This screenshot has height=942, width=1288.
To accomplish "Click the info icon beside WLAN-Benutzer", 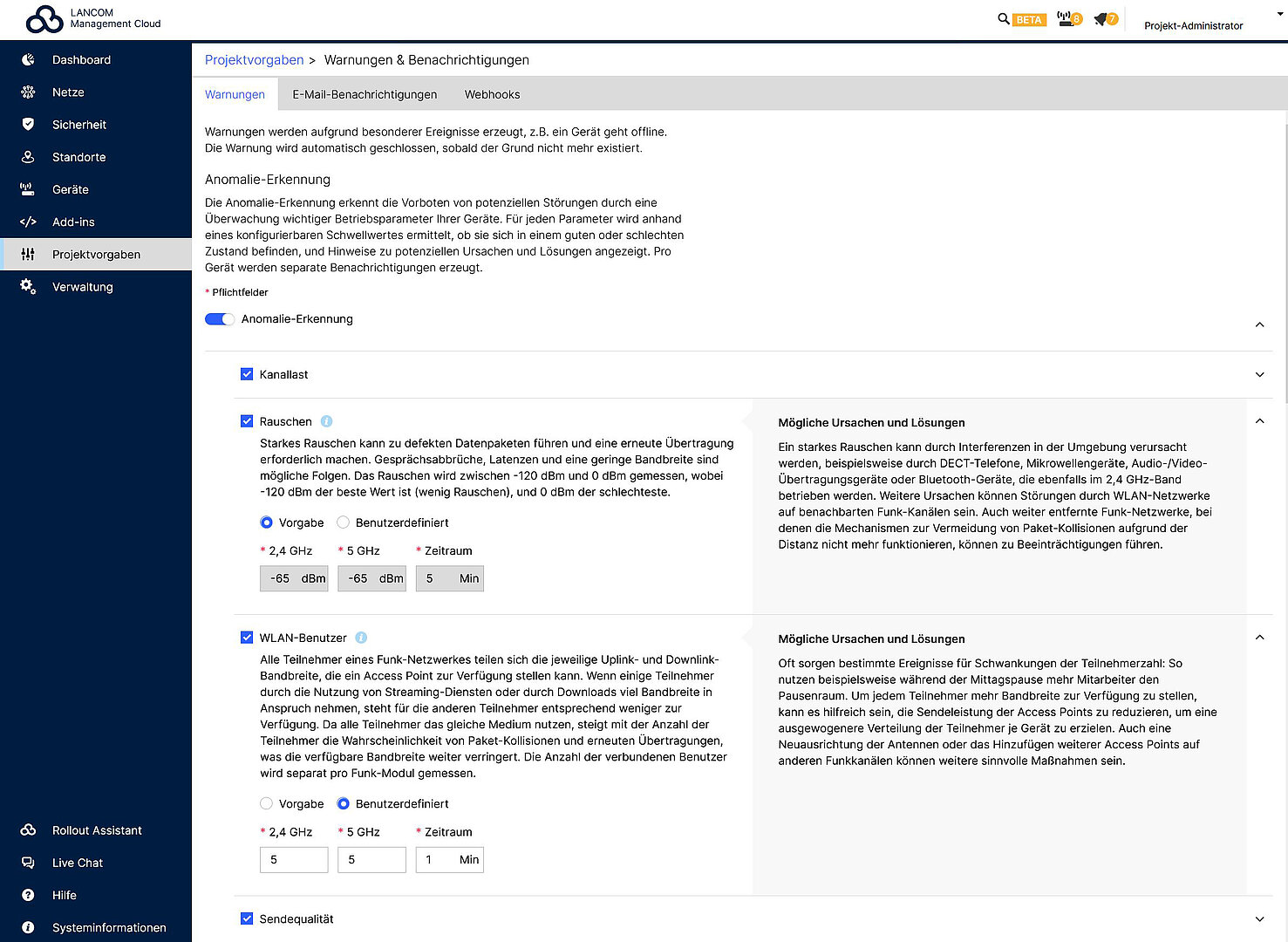I will 361,638.
